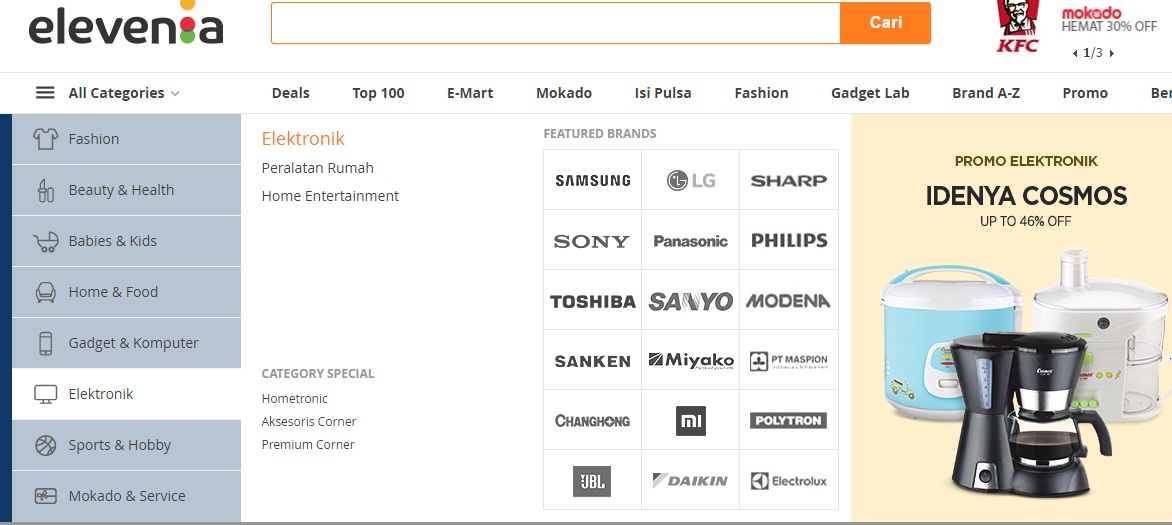Viewport: 1172px width, 525px height.
Task: Select the Panasonic brand logo
Action: 691,241
